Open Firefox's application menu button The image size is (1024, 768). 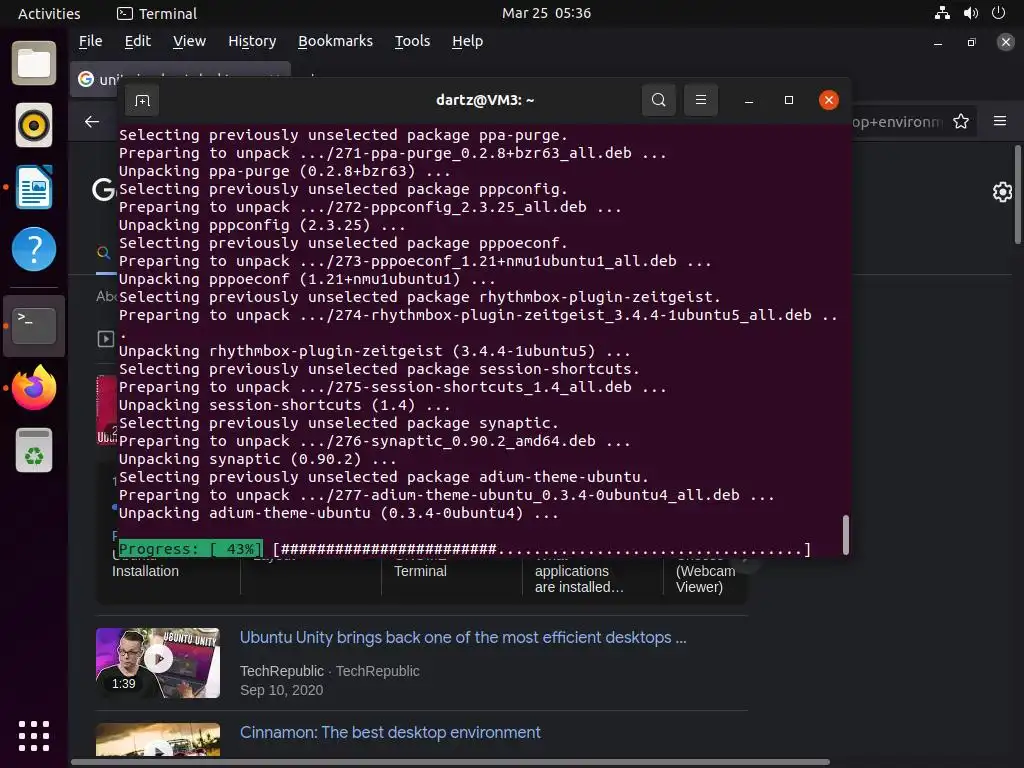[1000, 121]
